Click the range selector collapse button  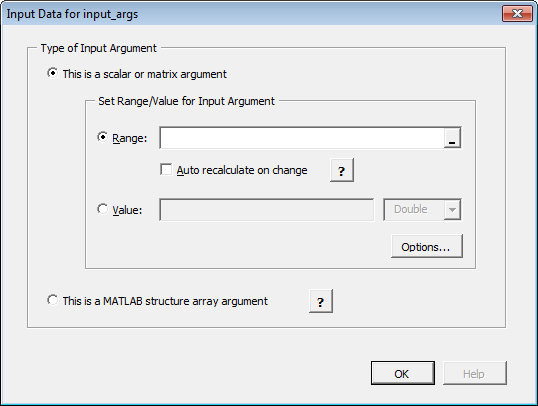click(452, 138)
